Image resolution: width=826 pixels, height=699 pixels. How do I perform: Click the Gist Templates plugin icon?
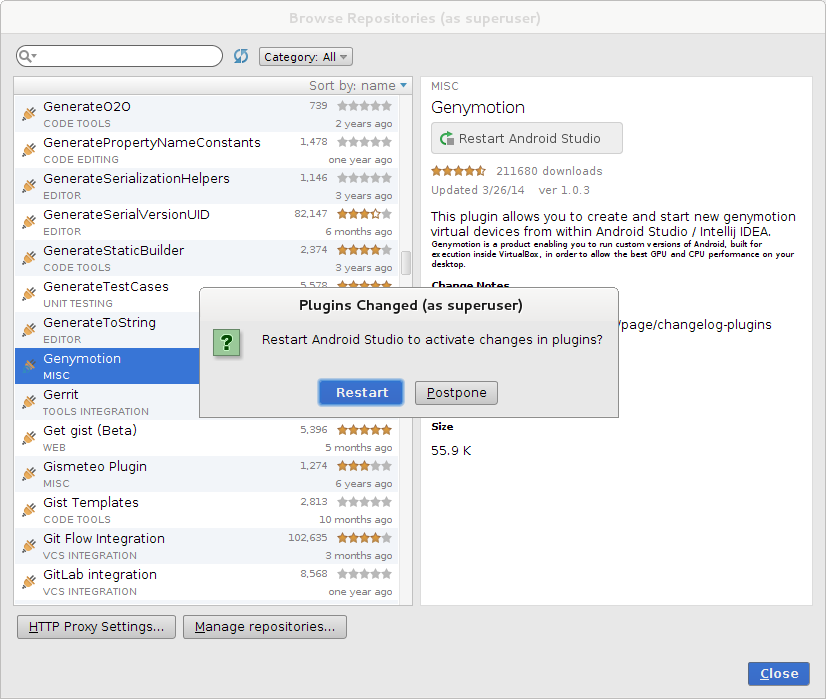click(29, 510)
